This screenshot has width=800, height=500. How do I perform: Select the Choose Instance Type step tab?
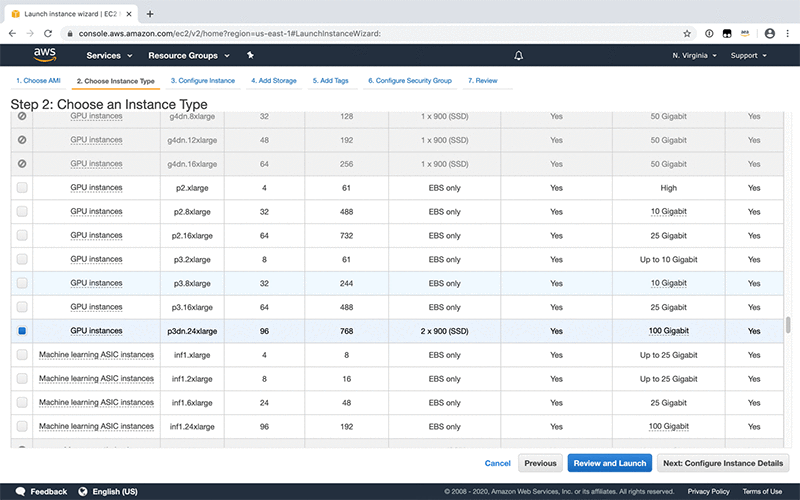pos(116,81)
